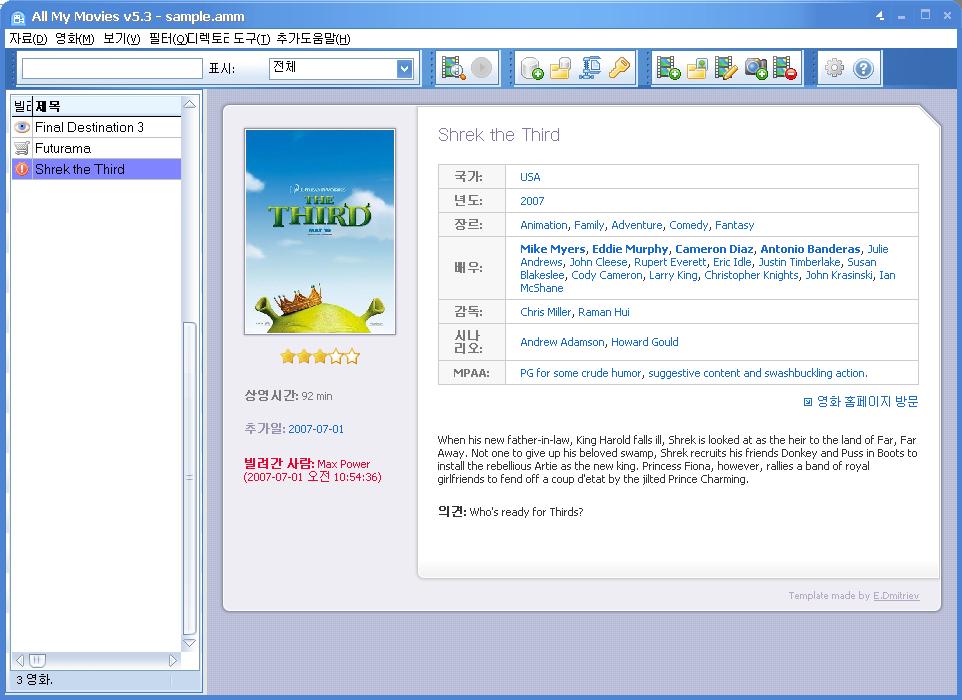The width and height of the screenshot is (962, 700).
Task: Click the blue help question icon
Action: pyautogui.click(x=863, y=67)
